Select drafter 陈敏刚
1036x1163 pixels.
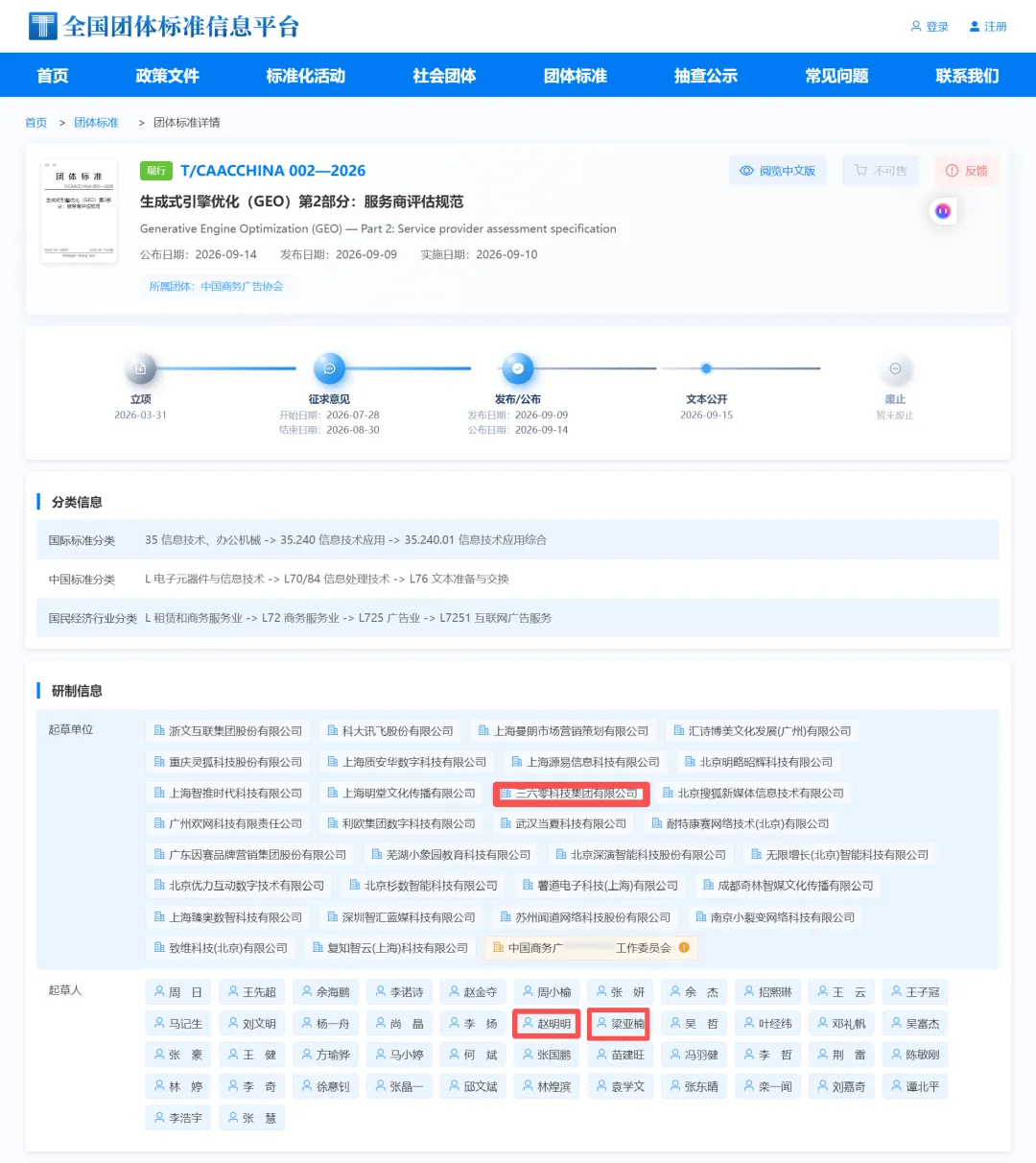pyautogui.click(x=915, y=1055)
